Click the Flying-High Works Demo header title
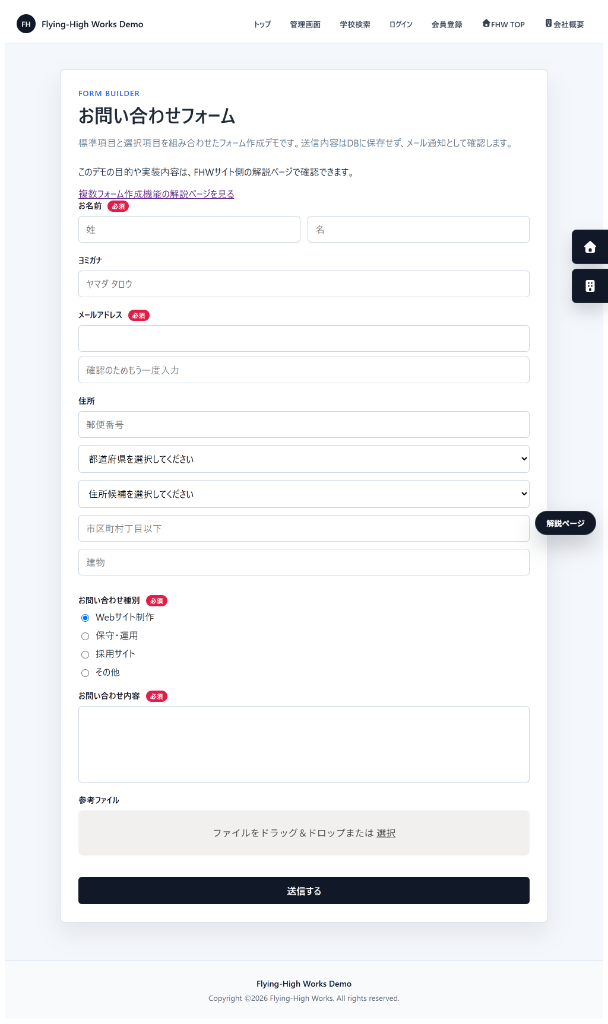608x1024 pixels. [x=92, y=24]
